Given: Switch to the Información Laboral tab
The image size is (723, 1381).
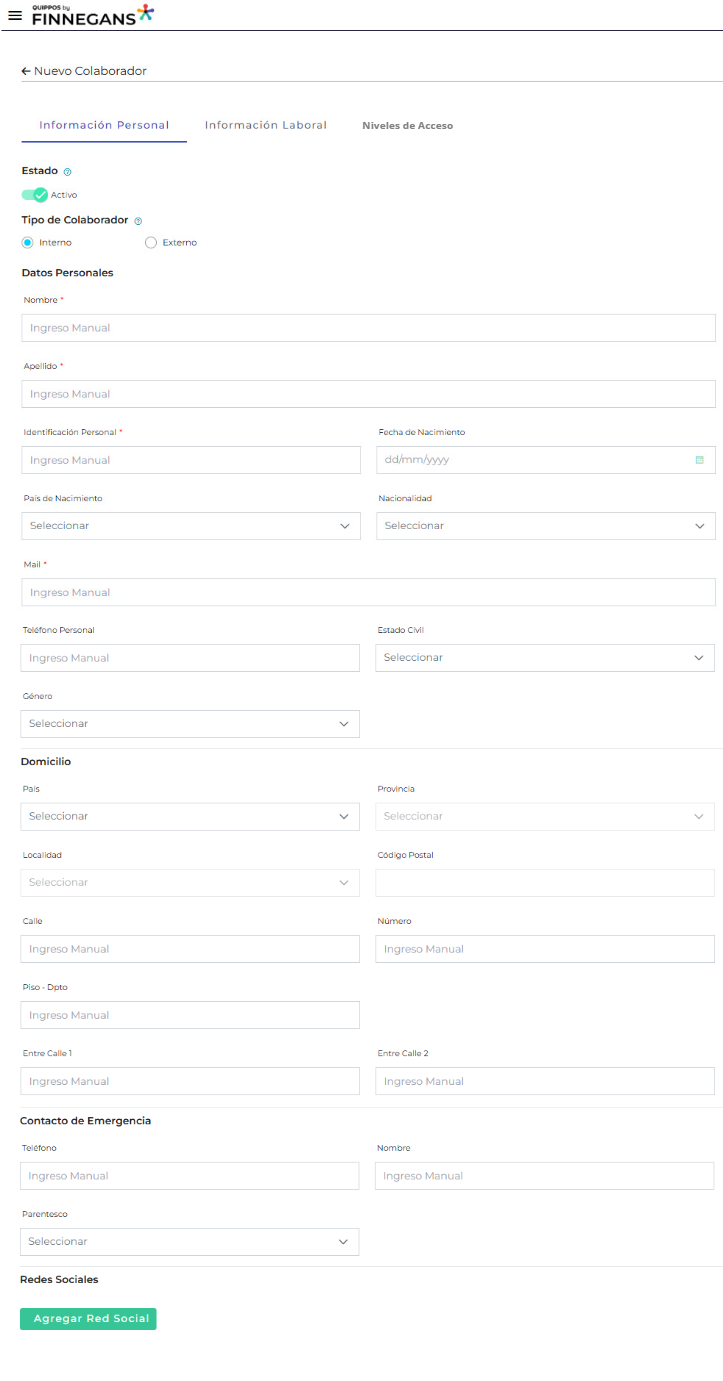Looking at the screenshot, I should click(x=265, y=126).
